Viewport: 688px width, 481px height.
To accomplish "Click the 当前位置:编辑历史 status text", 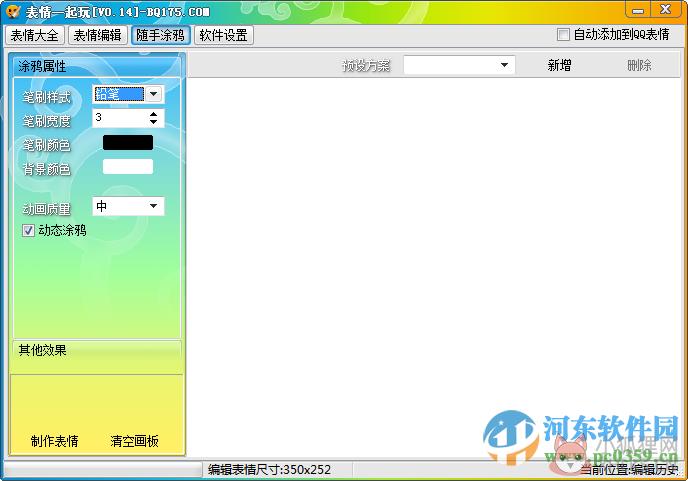I will pyautogui.click(x=630, y=470).
